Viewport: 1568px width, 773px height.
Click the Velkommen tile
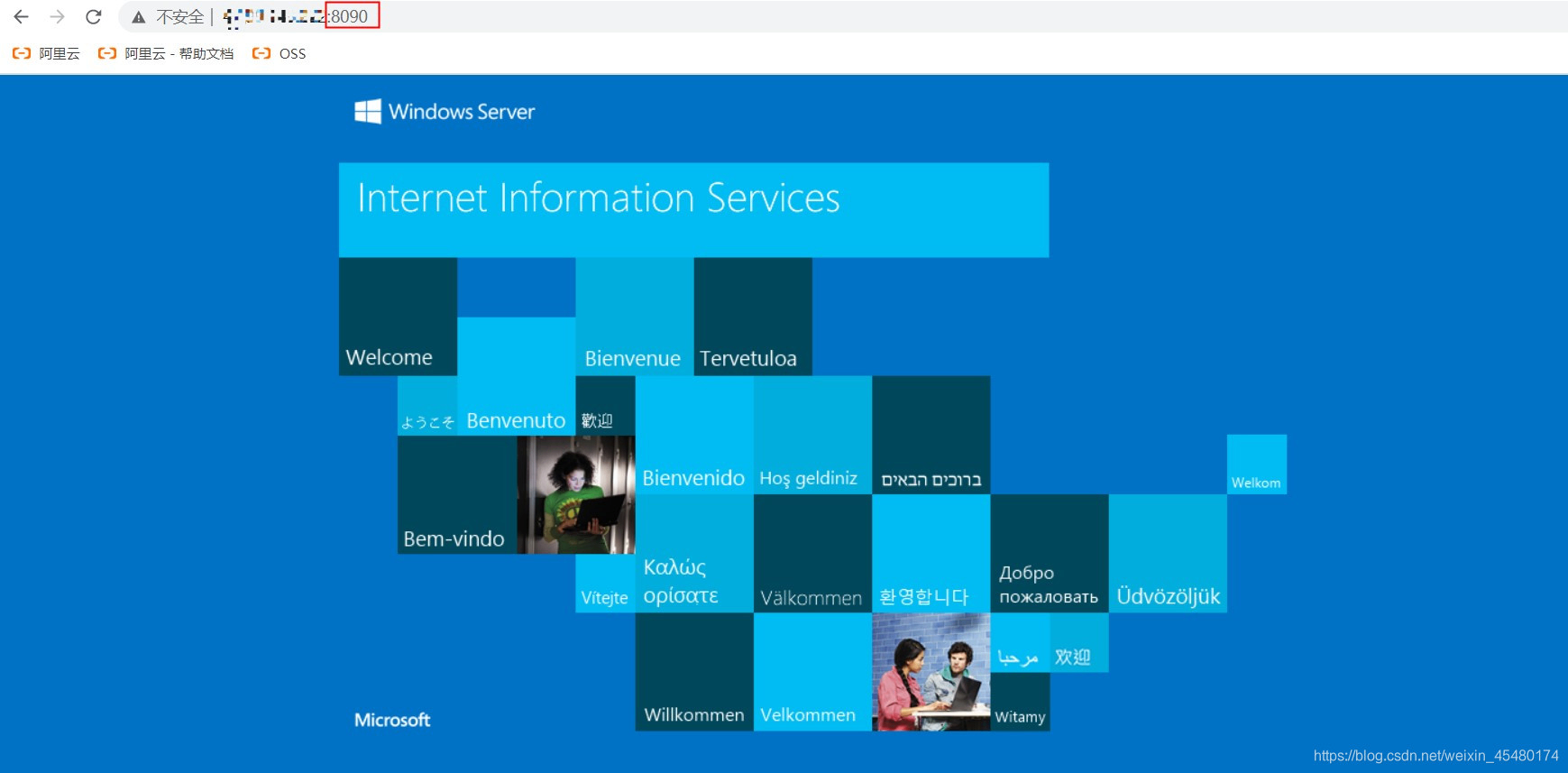point(812,672)
